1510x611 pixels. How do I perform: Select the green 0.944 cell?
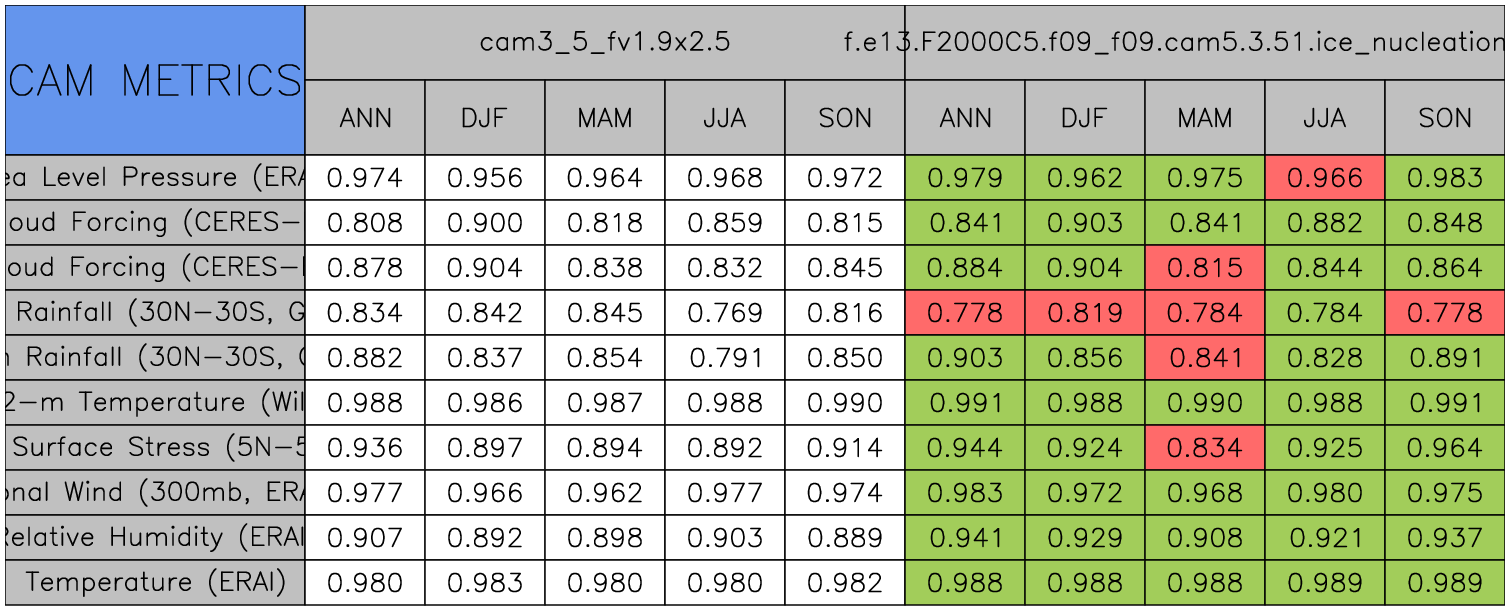(964, 448)
